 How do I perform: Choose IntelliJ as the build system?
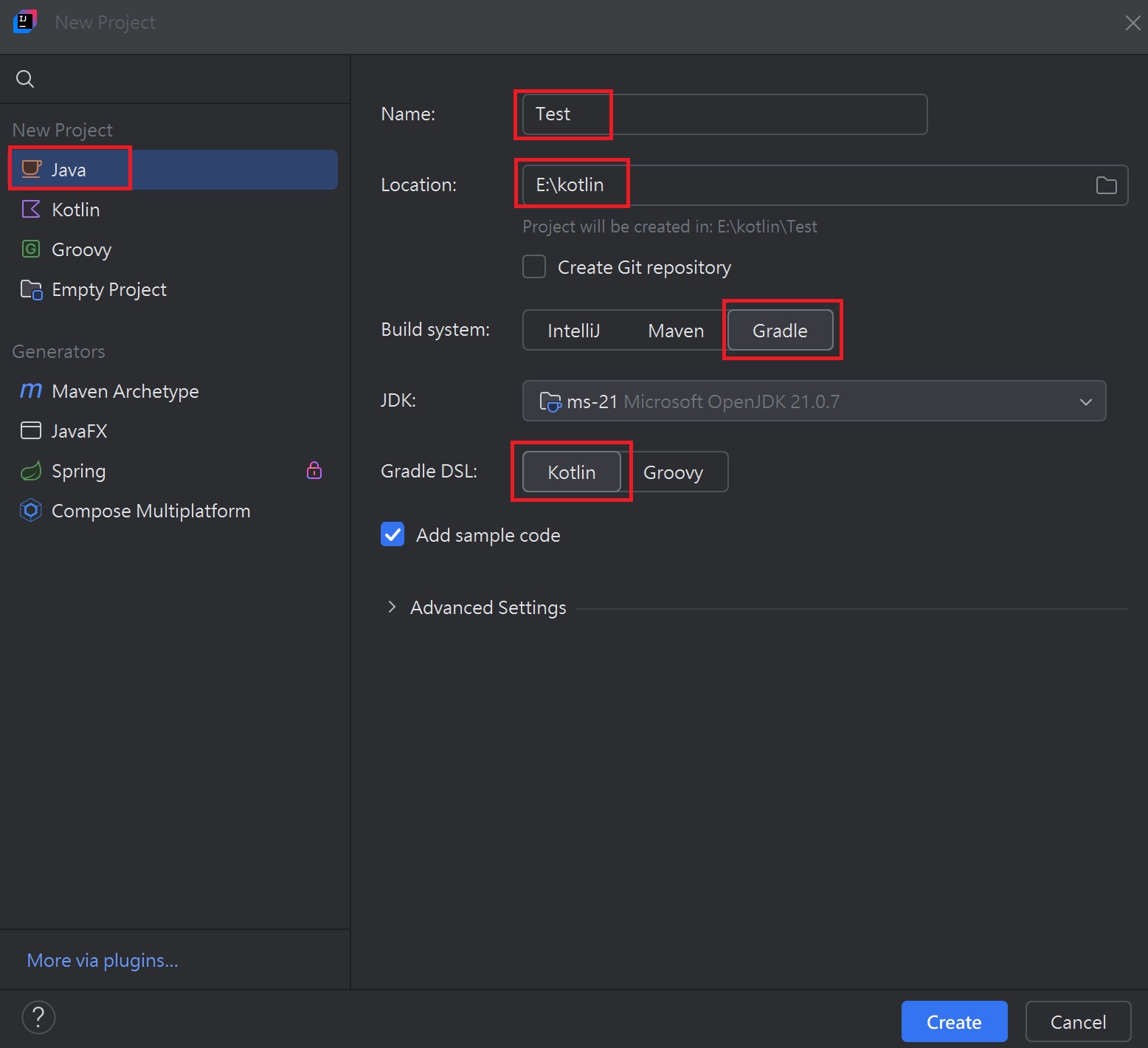tap(573, 331)
